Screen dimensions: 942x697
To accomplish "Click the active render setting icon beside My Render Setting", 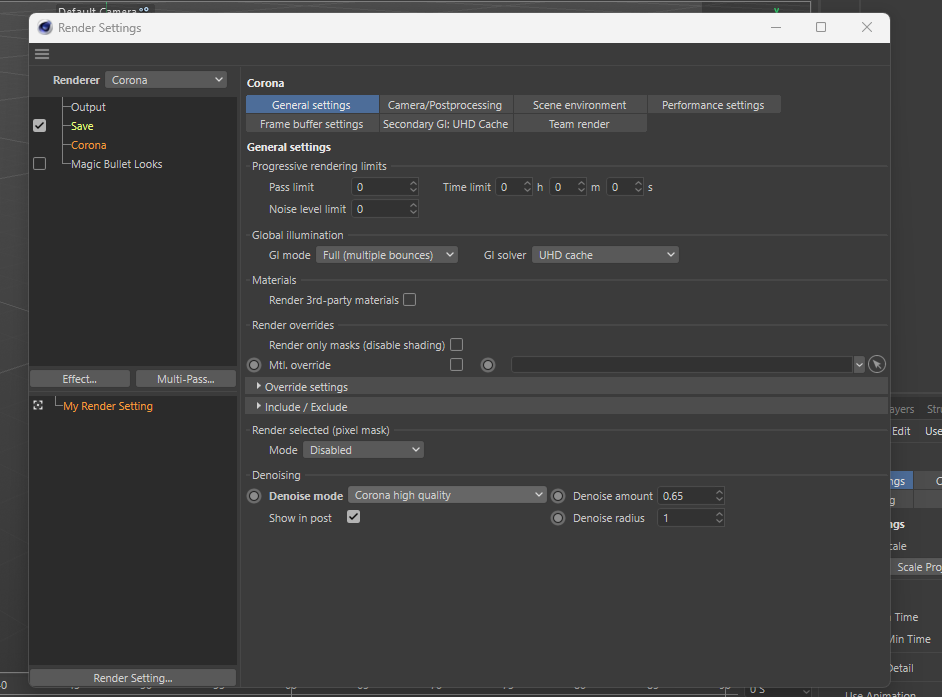I will [38, 406].
